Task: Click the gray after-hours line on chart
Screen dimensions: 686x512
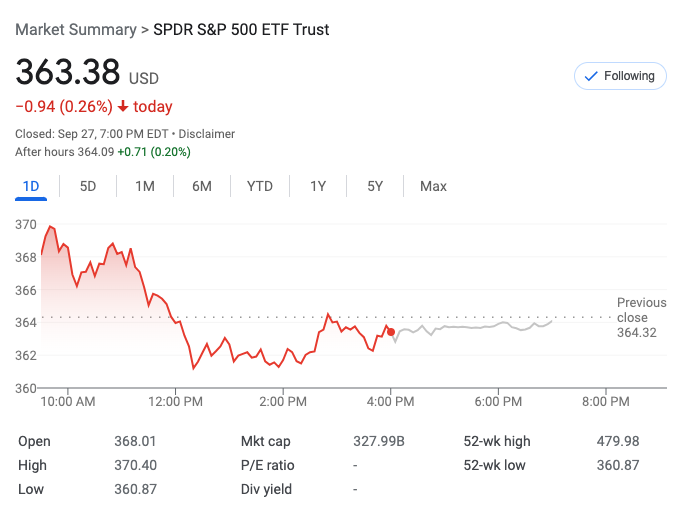Action: point(470,327)
